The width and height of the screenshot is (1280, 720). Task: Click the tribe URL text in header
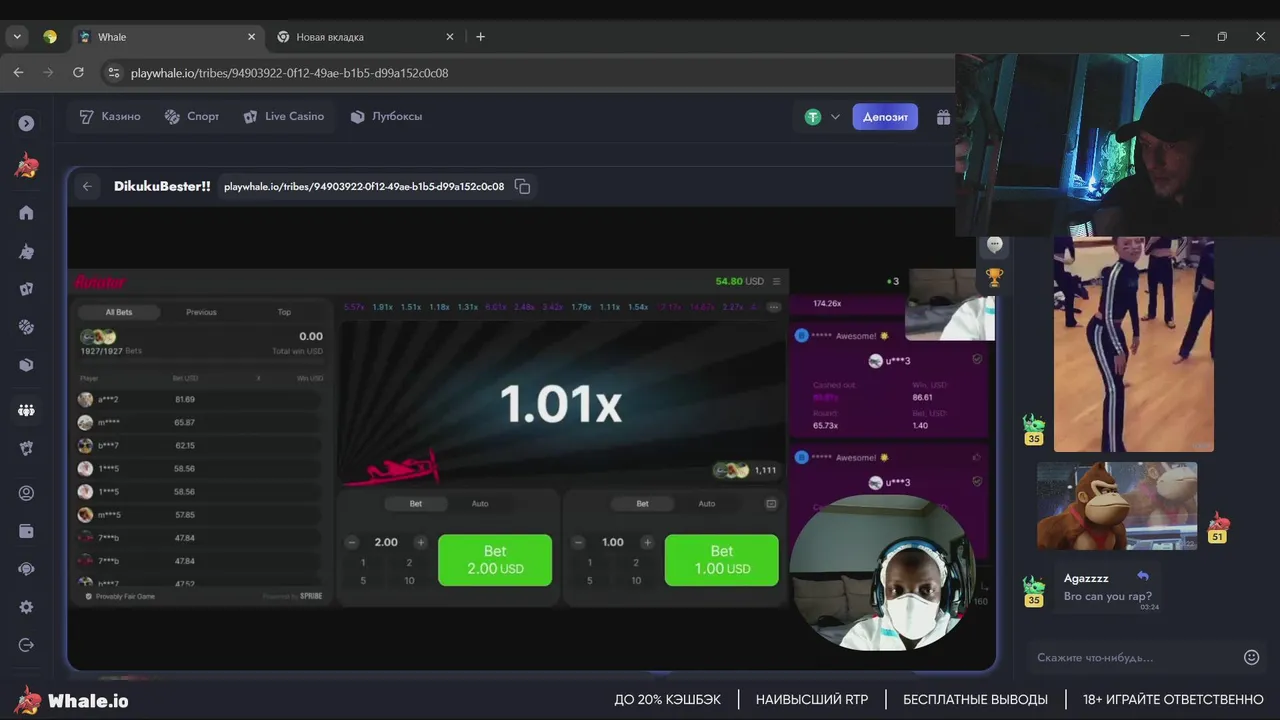click(x=364, y=186)
